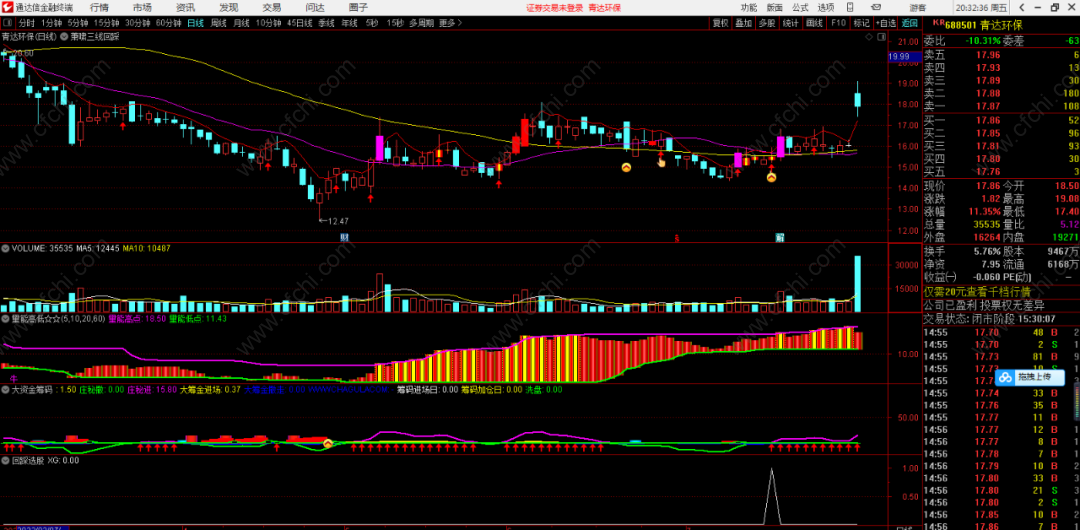Switch to the 5秒 period tab
1080x530 pixels.
point(372,23)
